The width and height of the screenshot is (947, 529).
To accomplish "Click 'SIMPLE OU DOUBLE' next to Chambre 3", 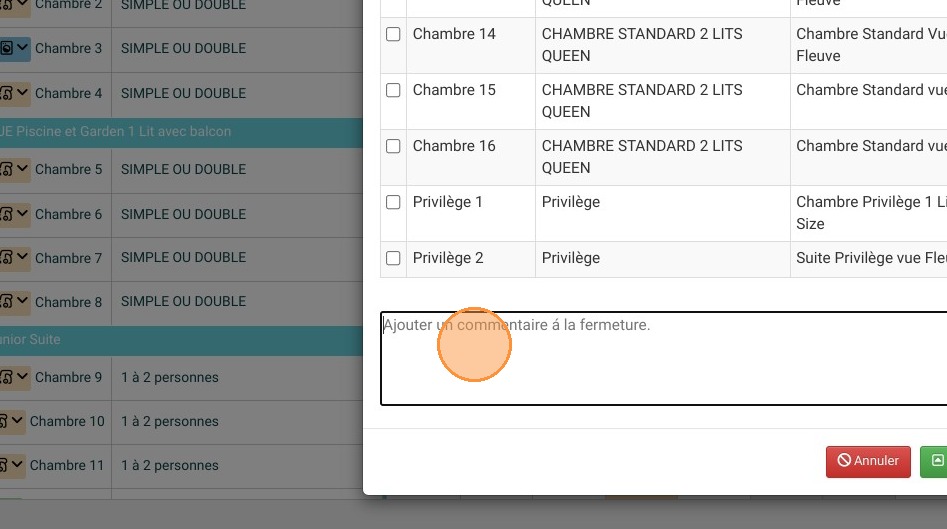I will pyautogui.click(x=184, y=48).
